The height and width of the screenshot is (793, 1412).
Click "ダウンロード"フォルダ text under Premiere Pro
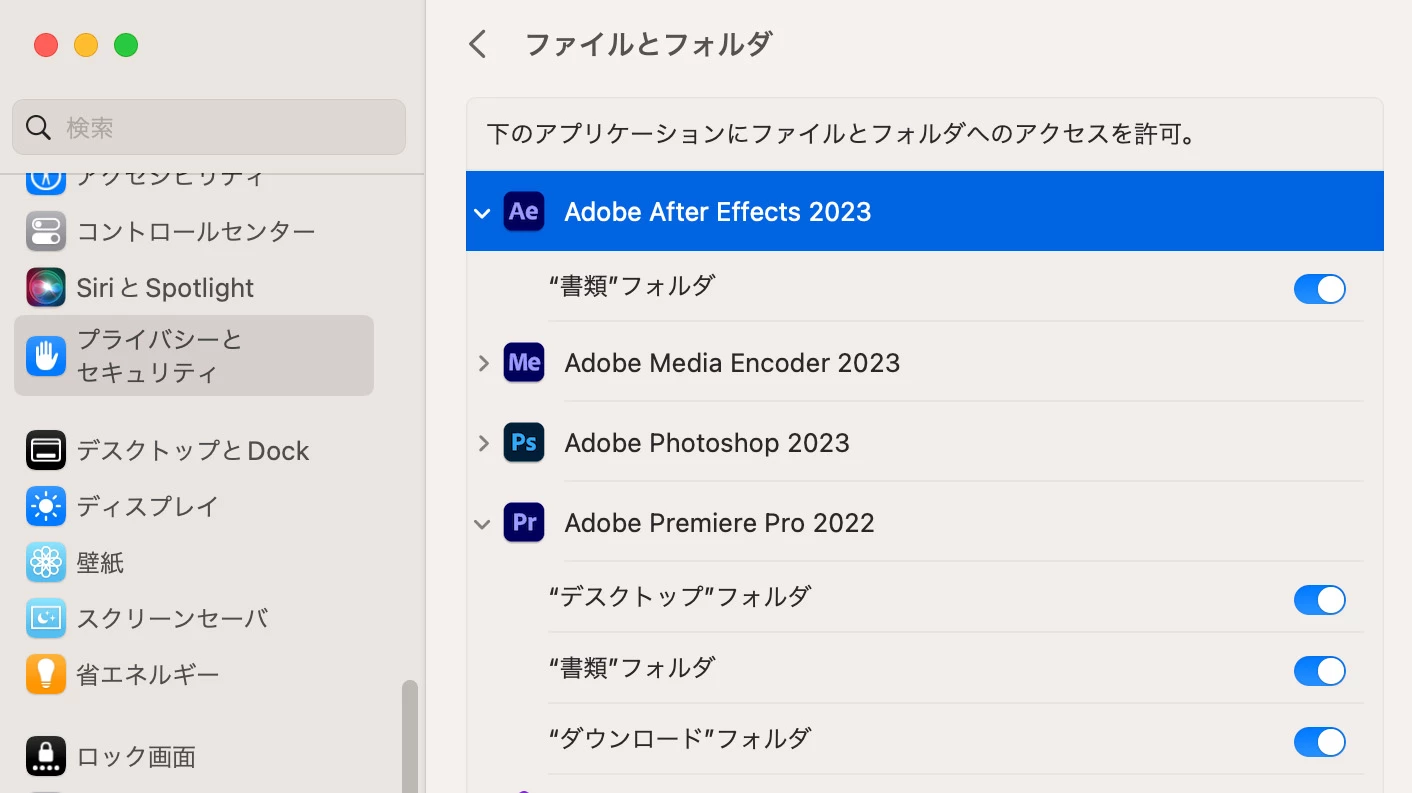[680, 739]
